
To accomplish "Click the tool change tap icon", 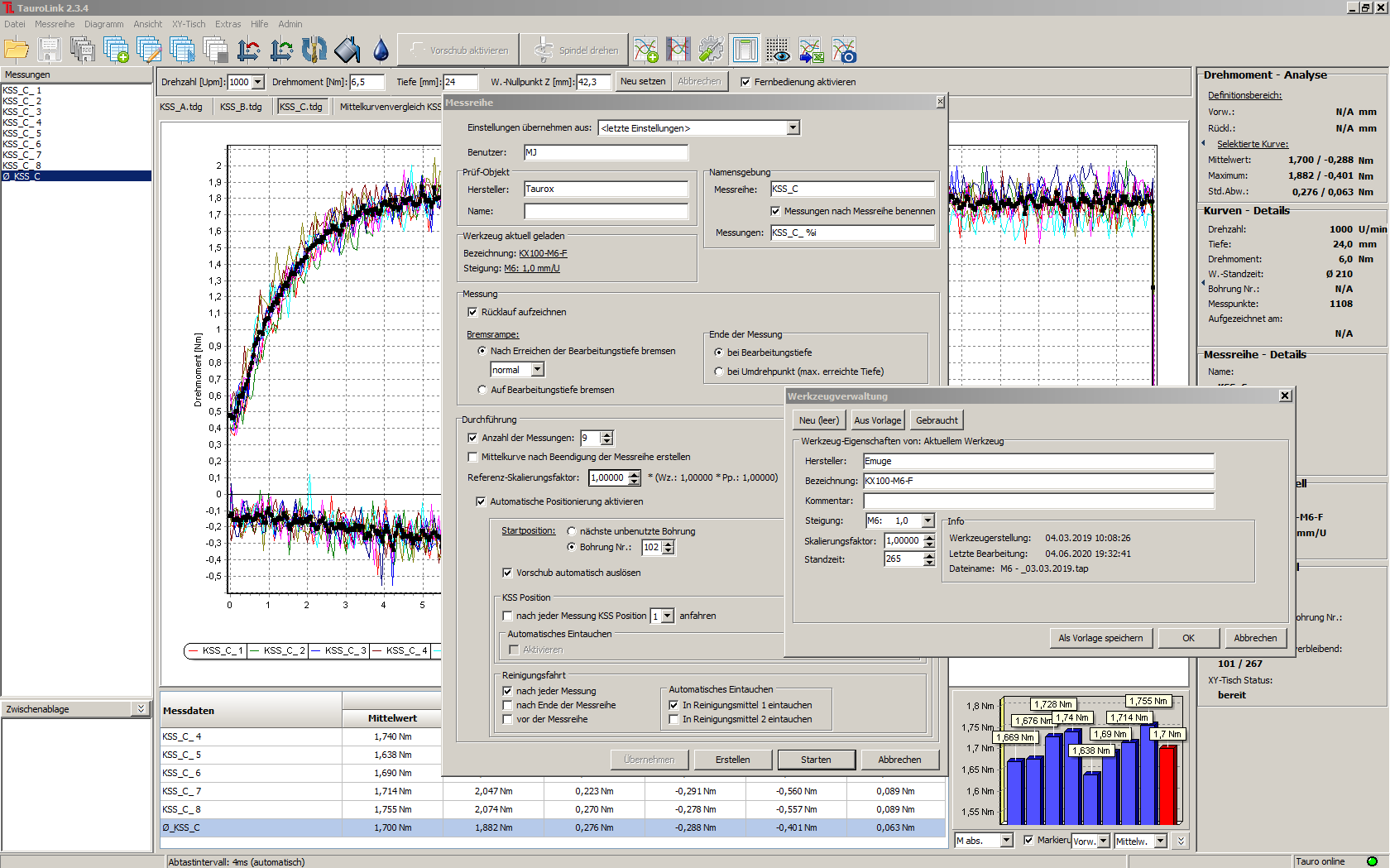I will click(x=314, y=50).
